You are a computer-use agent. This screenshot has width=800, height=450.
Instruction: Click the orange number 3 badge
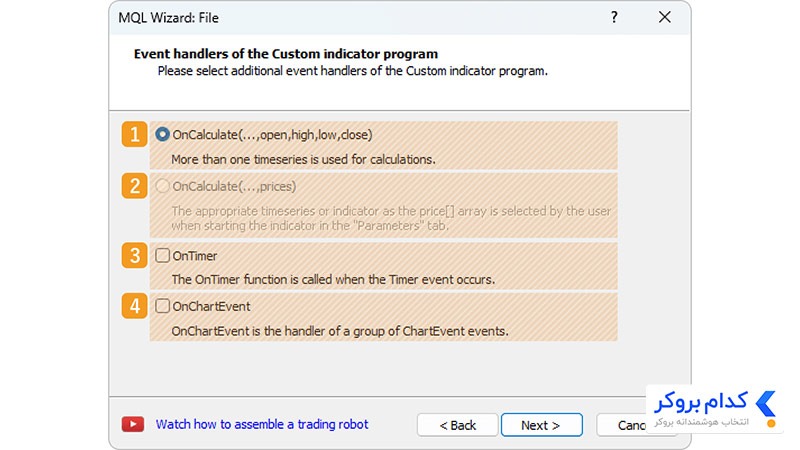(135, 255)
